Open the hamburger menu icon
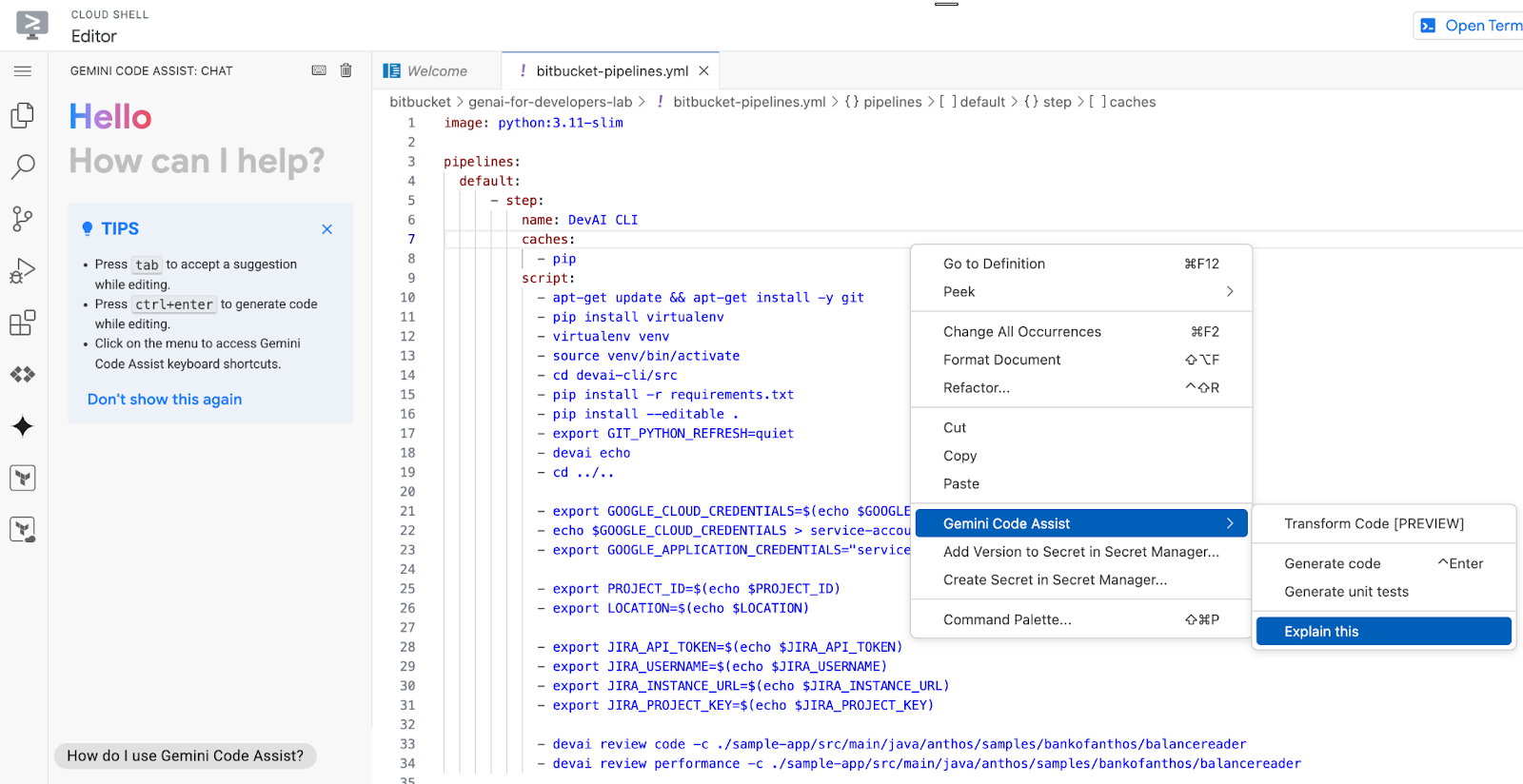This screenshot has height=784, width=1523. click(x=23, y=71)
